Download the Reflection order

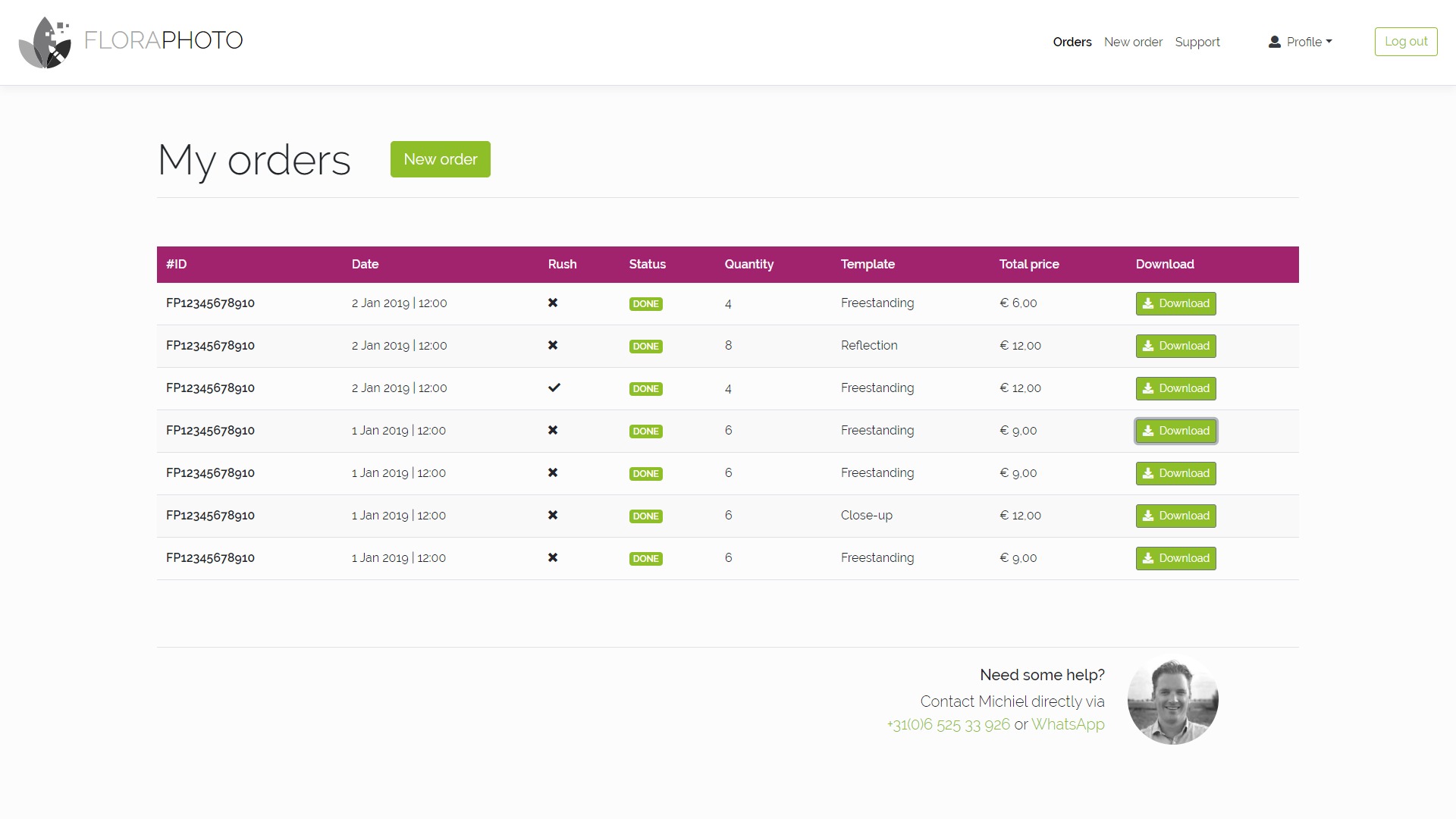point(1175,347)
